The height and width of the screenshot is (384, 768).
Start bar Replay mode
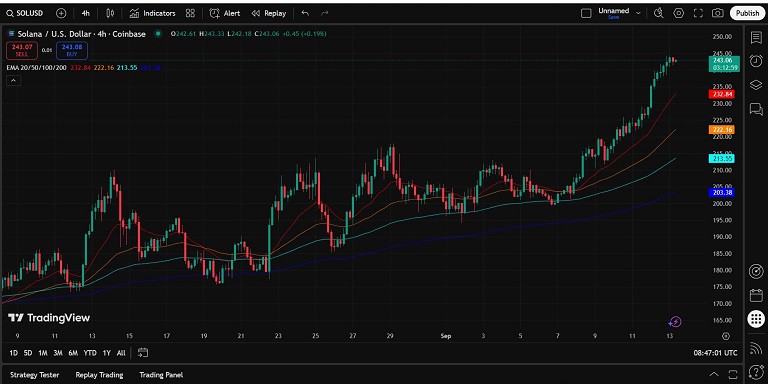(268, 13)
